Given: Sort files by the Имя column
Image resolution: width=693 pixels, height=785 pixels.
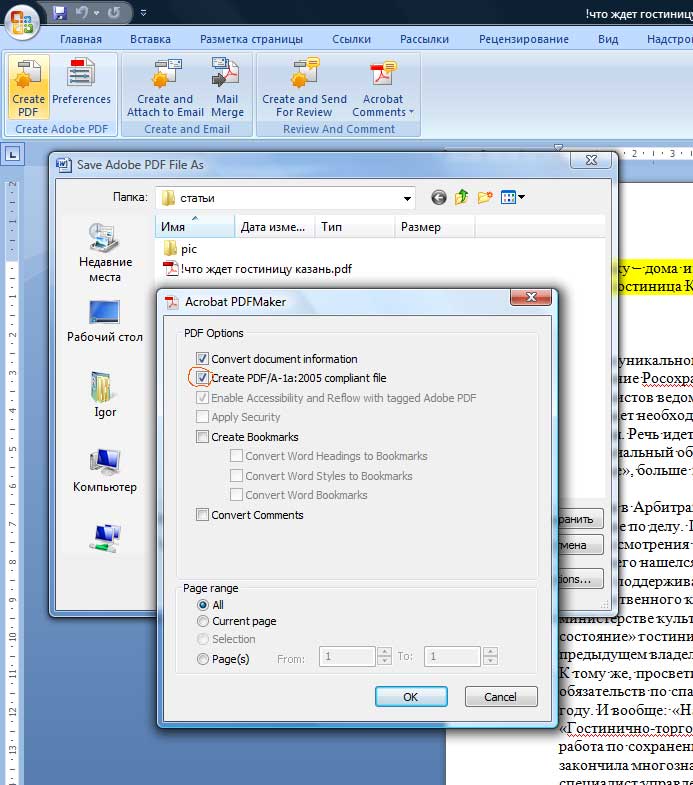Looking at the screenshot, I should click(x=195, y=227).
